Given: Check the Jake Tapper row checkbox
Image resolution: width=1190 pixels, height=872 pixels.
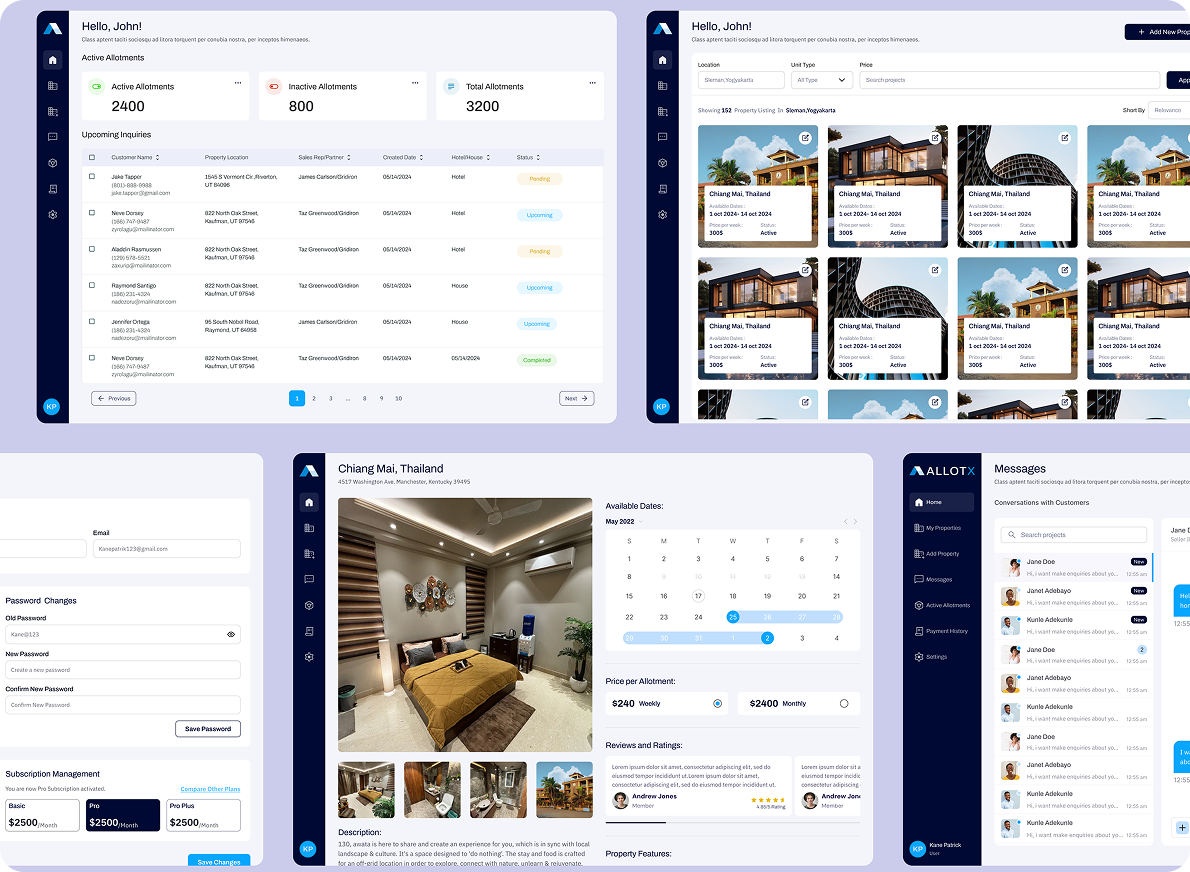Looking at the screenshot, I should tap(92, 177).
